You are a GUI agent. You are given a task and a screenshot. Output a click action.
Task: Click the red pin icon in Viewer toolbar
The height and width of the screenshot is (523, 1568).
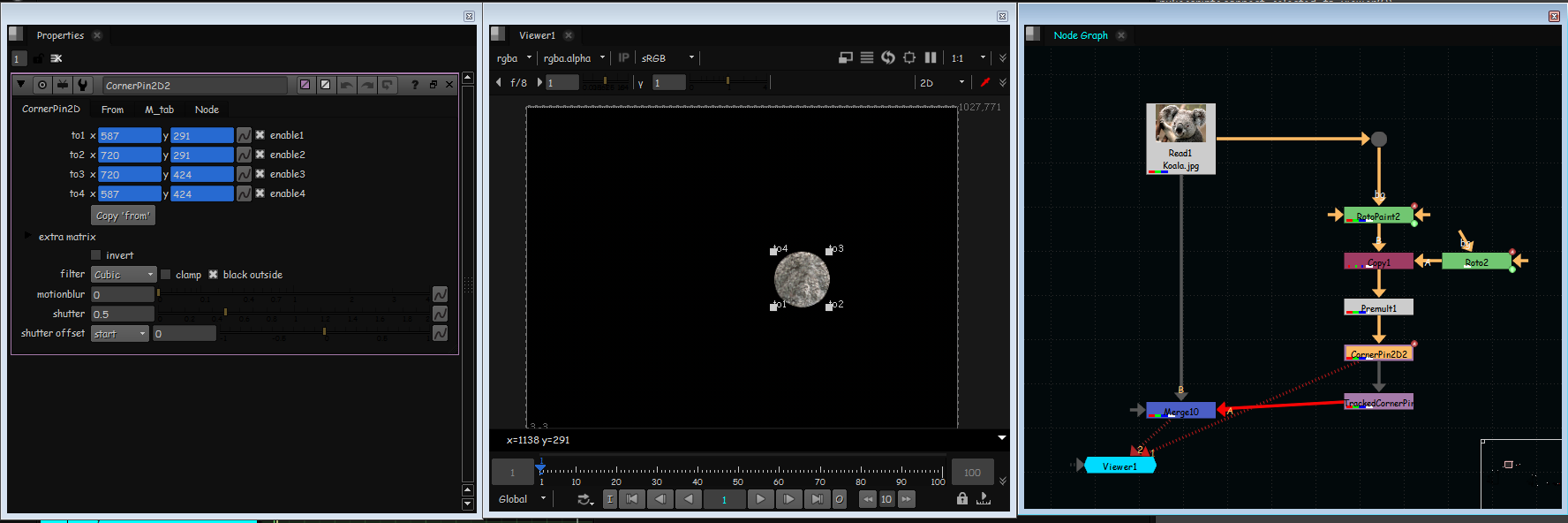pos(985,82)
